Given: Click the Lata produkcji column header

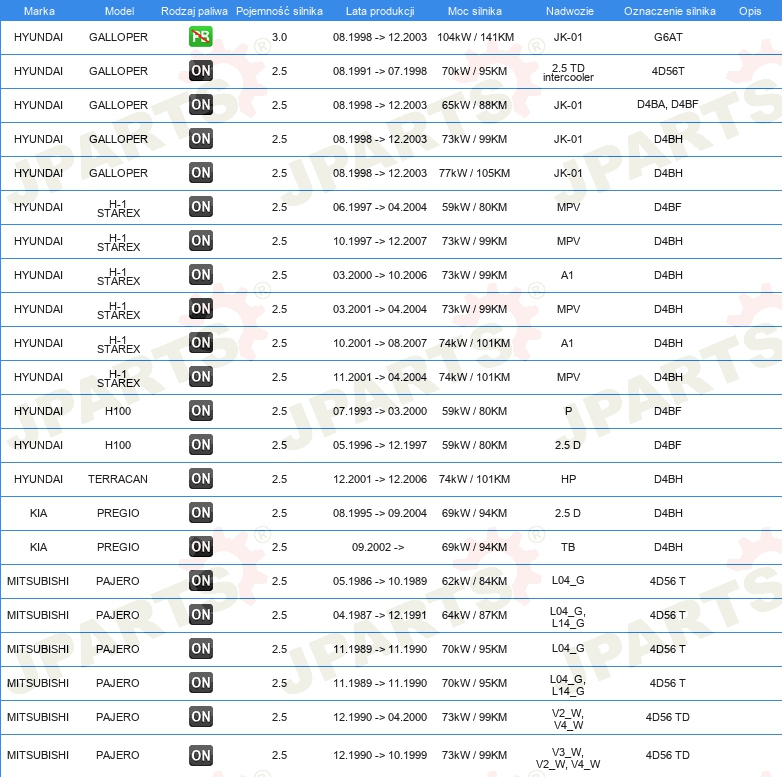Looking at the screenshot, I should tap(380, 11).
